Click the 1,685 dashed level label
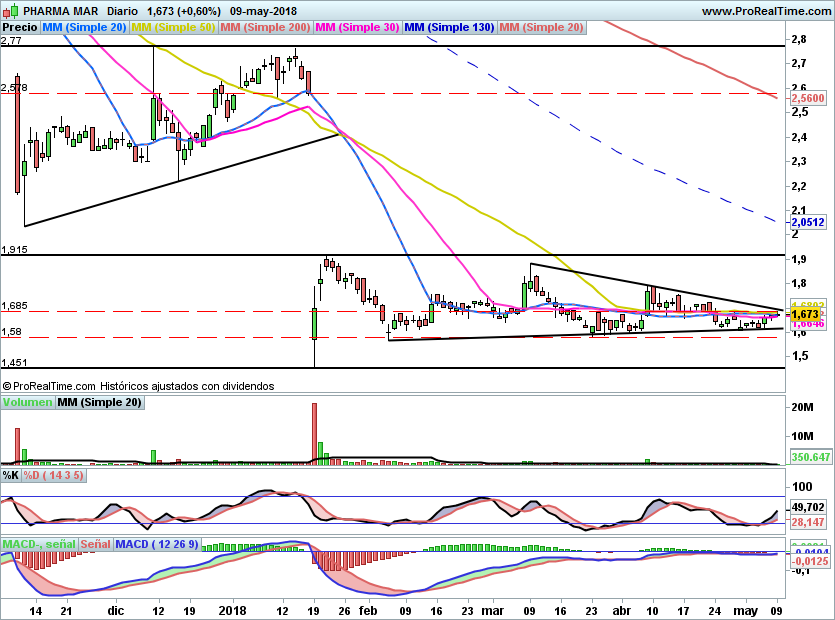The width and height of the screenshot is (835, 620). coord(14,306)
